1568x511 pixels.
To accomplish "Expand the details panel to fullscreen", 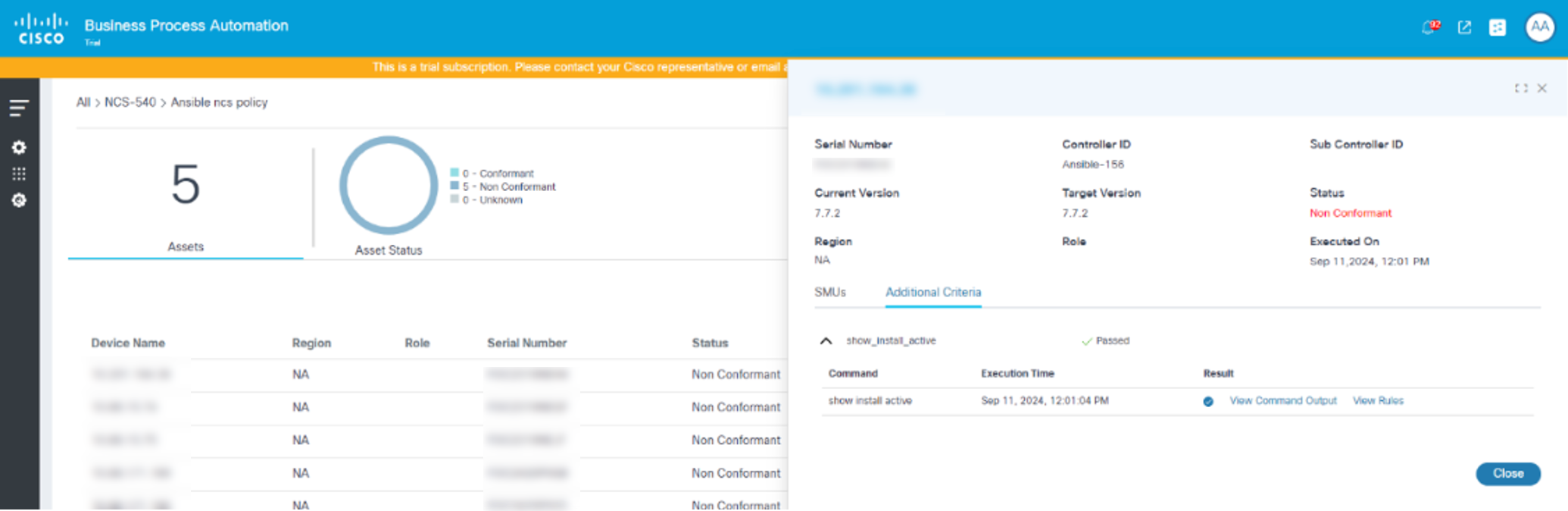I will click(x=1520, y=88).
